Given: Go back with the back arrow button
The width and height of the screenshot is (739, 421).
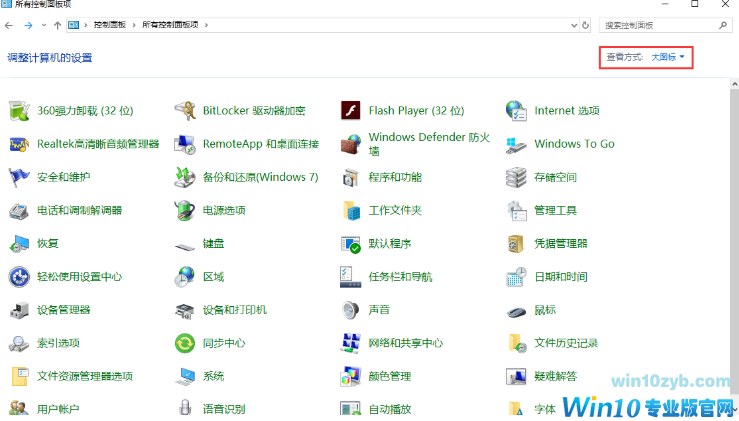Looking at the screenshot, I should pyautogui.click(x=9, y=25).
